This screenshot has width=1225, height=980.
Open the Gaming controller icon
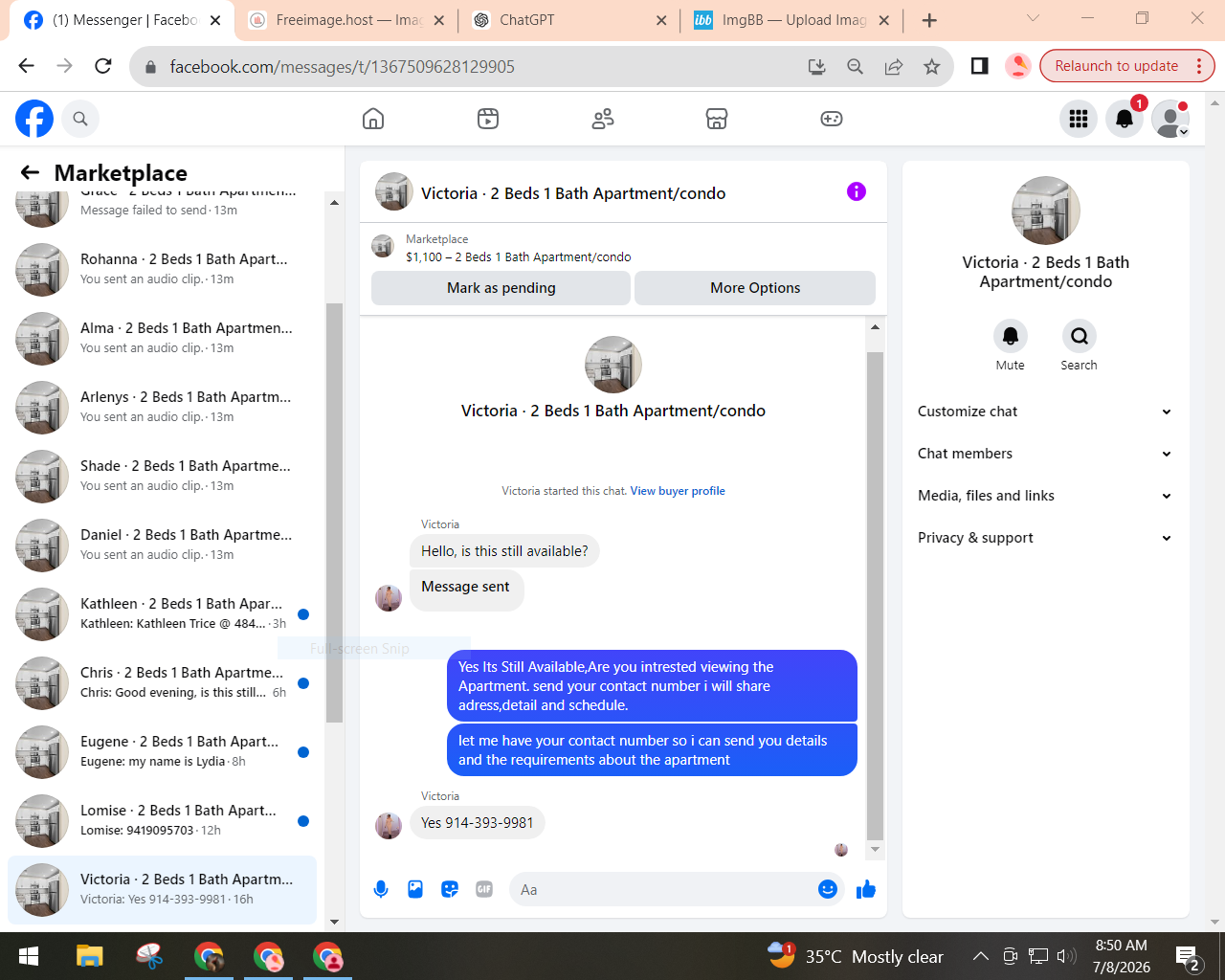(832, 119)
